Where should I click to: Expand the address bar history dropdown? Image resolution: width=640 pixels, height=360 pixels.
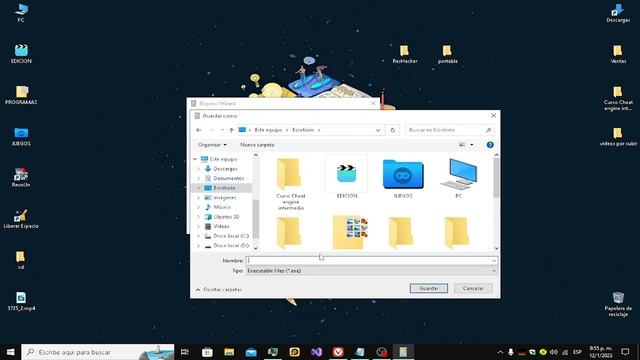(378, 130)
